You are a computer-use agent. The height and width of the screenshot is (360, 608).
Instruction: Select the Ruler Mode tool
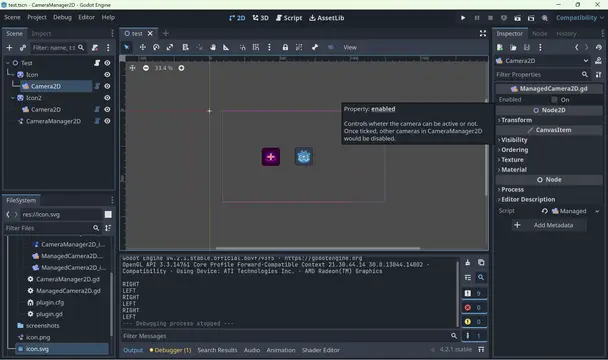pos(226,47)
